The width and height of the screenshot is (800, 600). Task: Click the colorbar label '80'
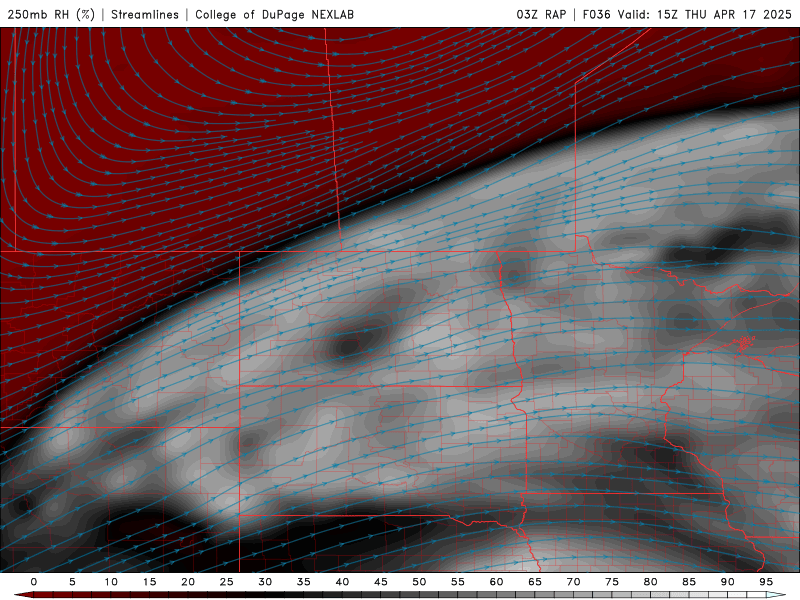click(650, 582)
